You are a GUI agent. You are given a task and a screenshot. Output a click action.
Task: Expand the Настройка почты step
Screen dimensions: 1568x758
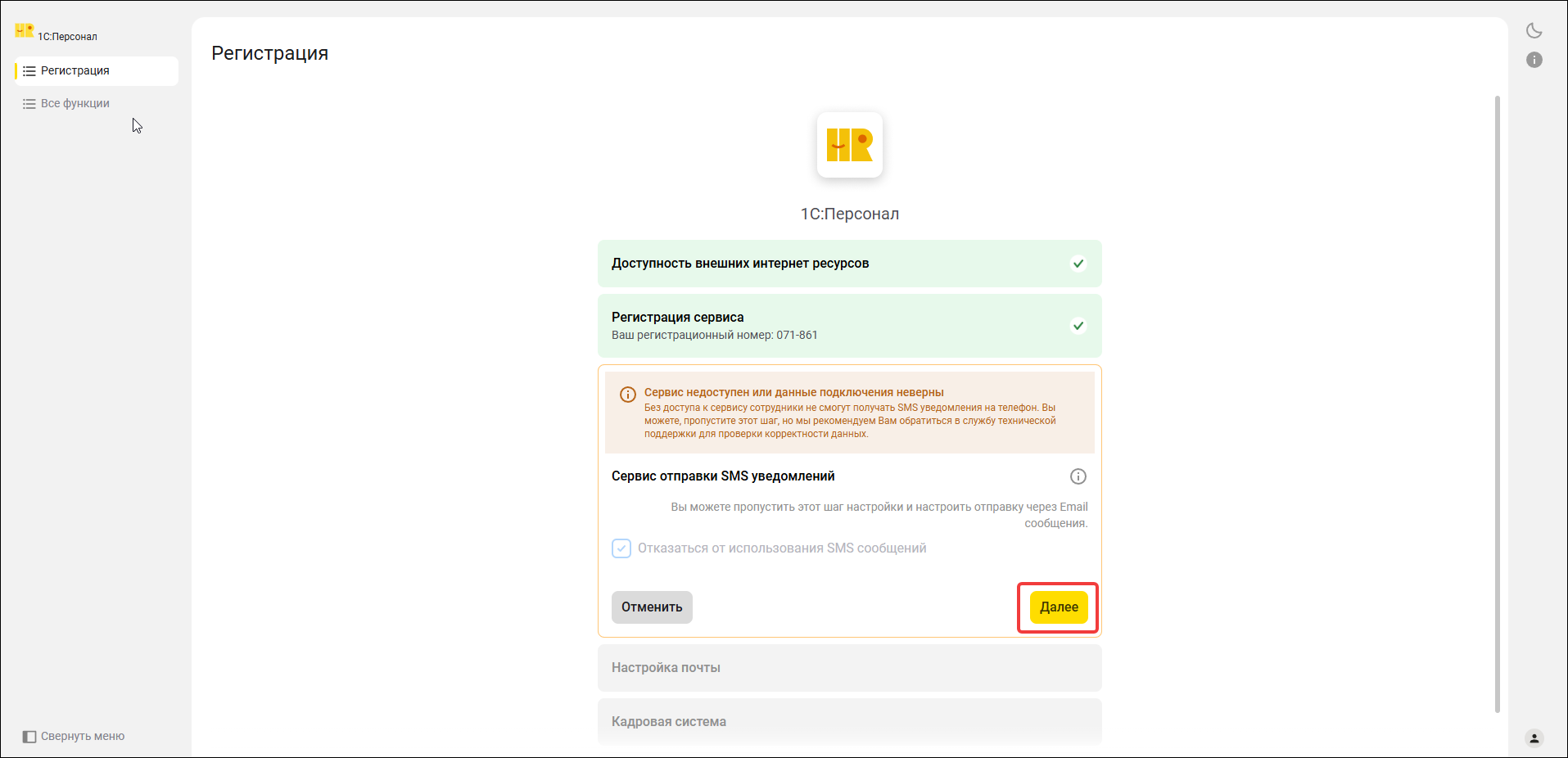tap(849, 668)
